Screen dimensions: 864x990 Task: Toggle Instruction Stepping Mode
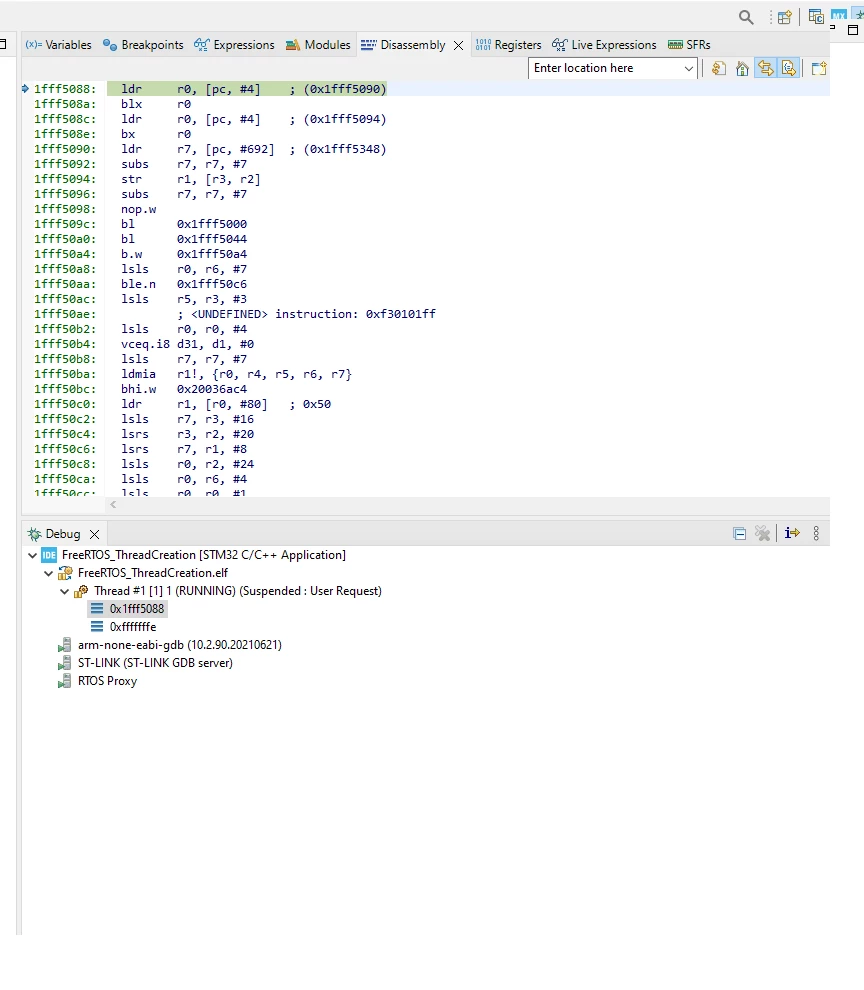pyautogui.click(x=792, y=534)
